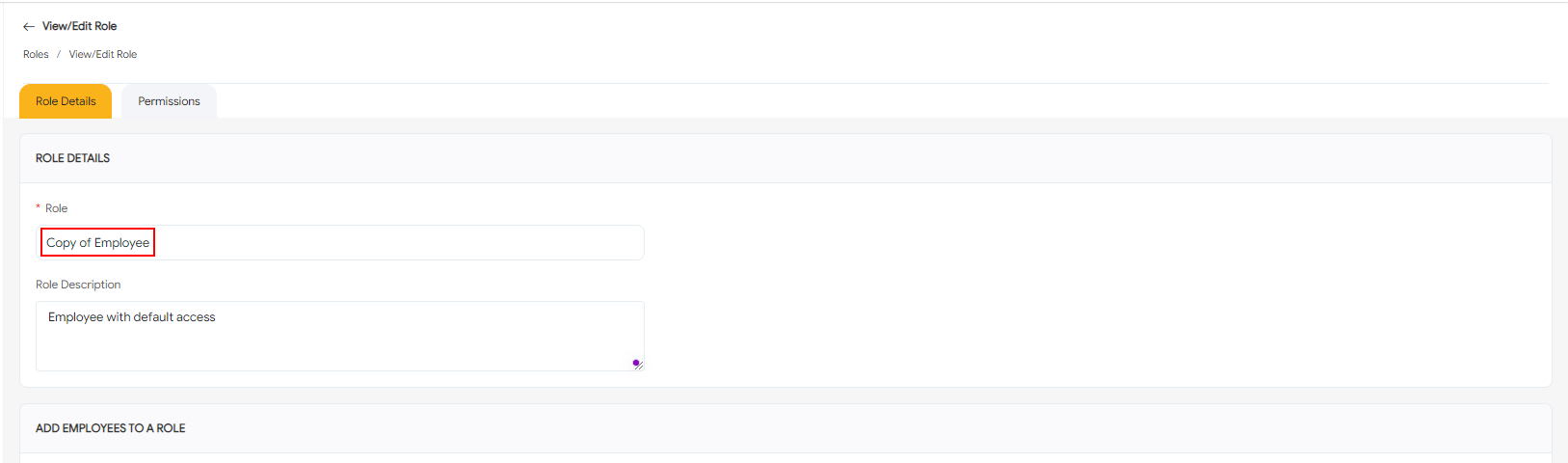The height and width of the screenshot is (463, 1568).
Task: Click the Role Description label
Action: click(78, 285)
